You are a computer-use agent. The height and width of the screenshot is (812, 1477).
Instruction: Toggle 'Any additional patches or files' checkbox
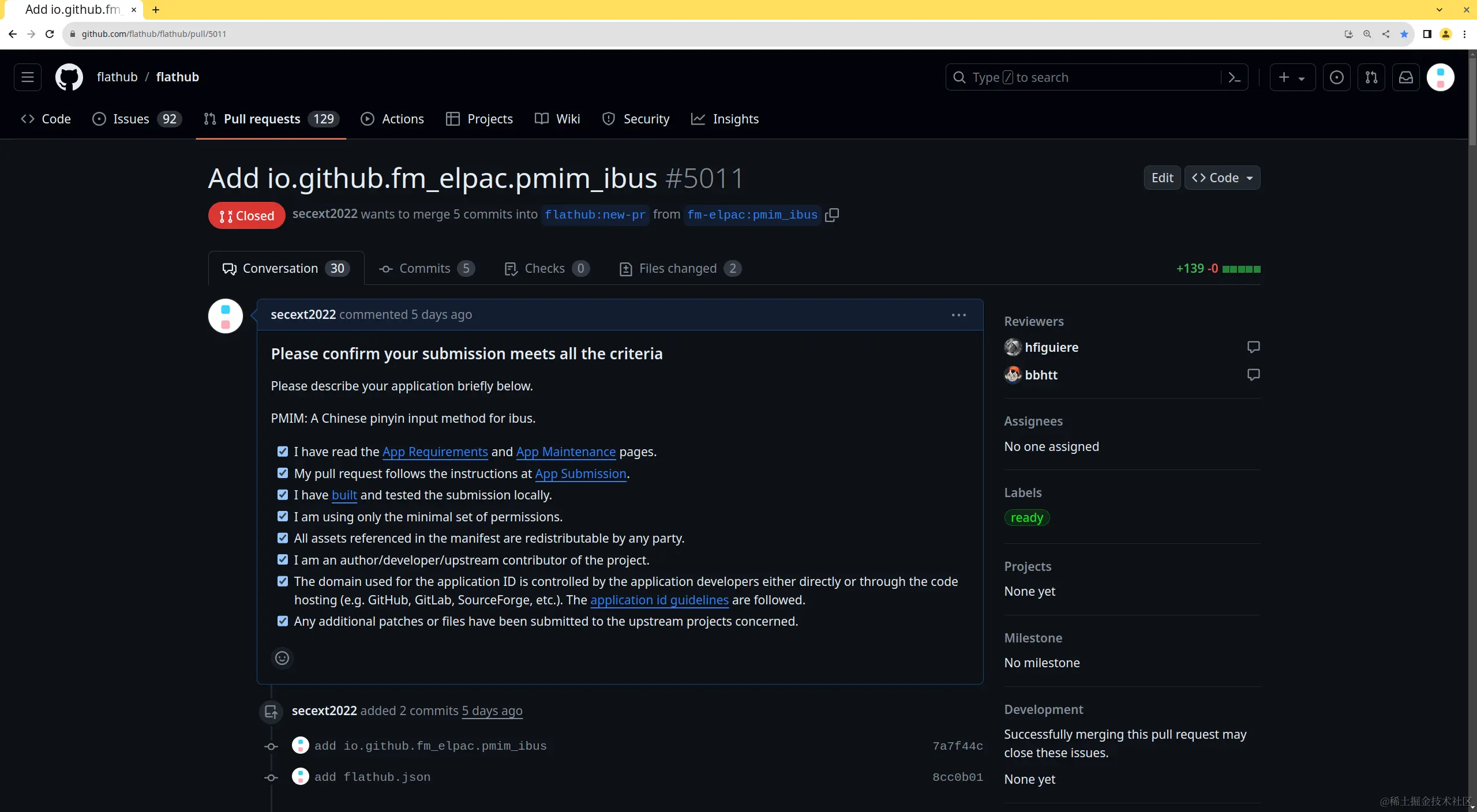[x=283, y=621]
